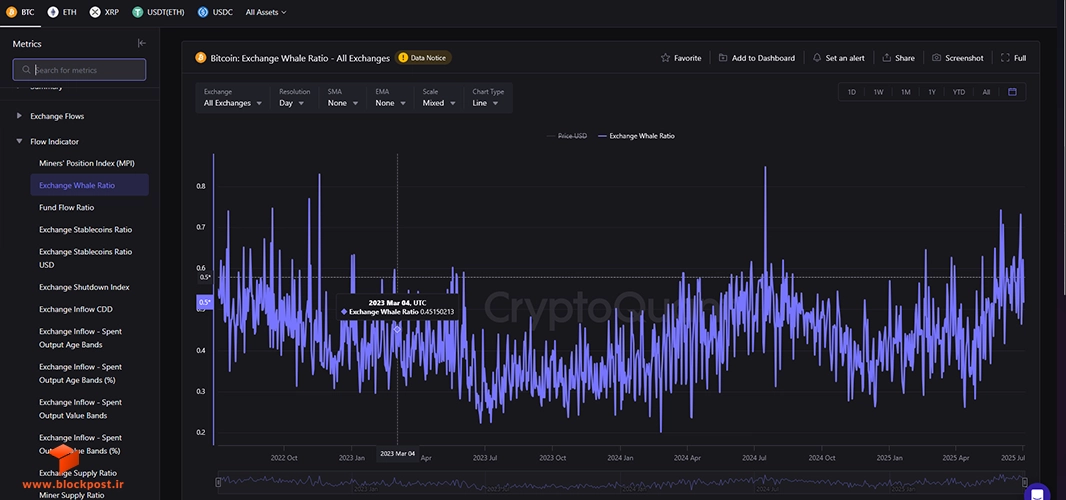The height and width of the screenshot is (500, 1066).
Task: Open Full screen mode icon
Action: tap(1005, 58)
